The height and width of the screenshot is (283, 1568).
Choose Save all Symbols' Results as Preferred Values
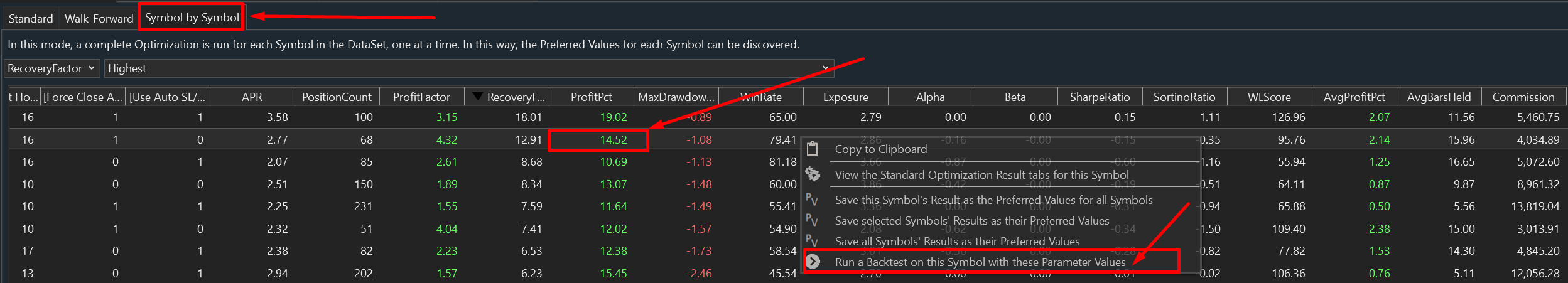click(957, 242)
